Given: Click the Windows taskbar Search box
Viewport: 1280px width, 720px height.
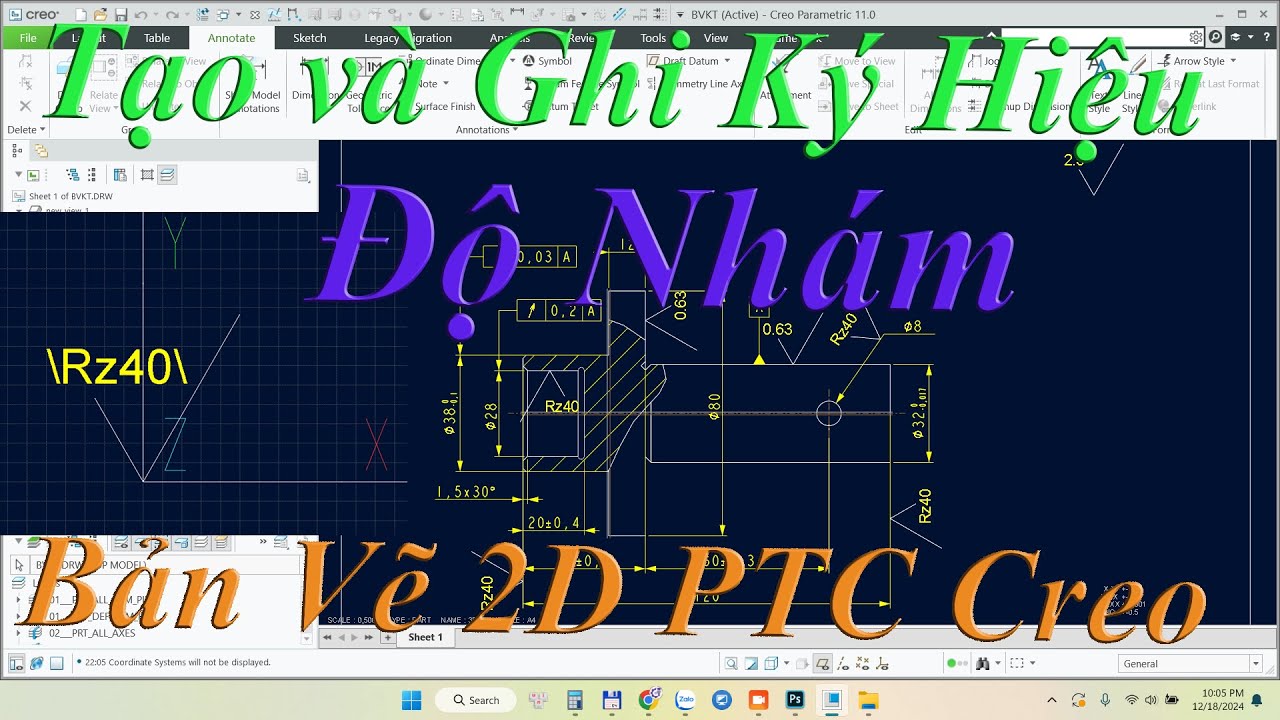Looking at the screenshot, I should 476,700.
